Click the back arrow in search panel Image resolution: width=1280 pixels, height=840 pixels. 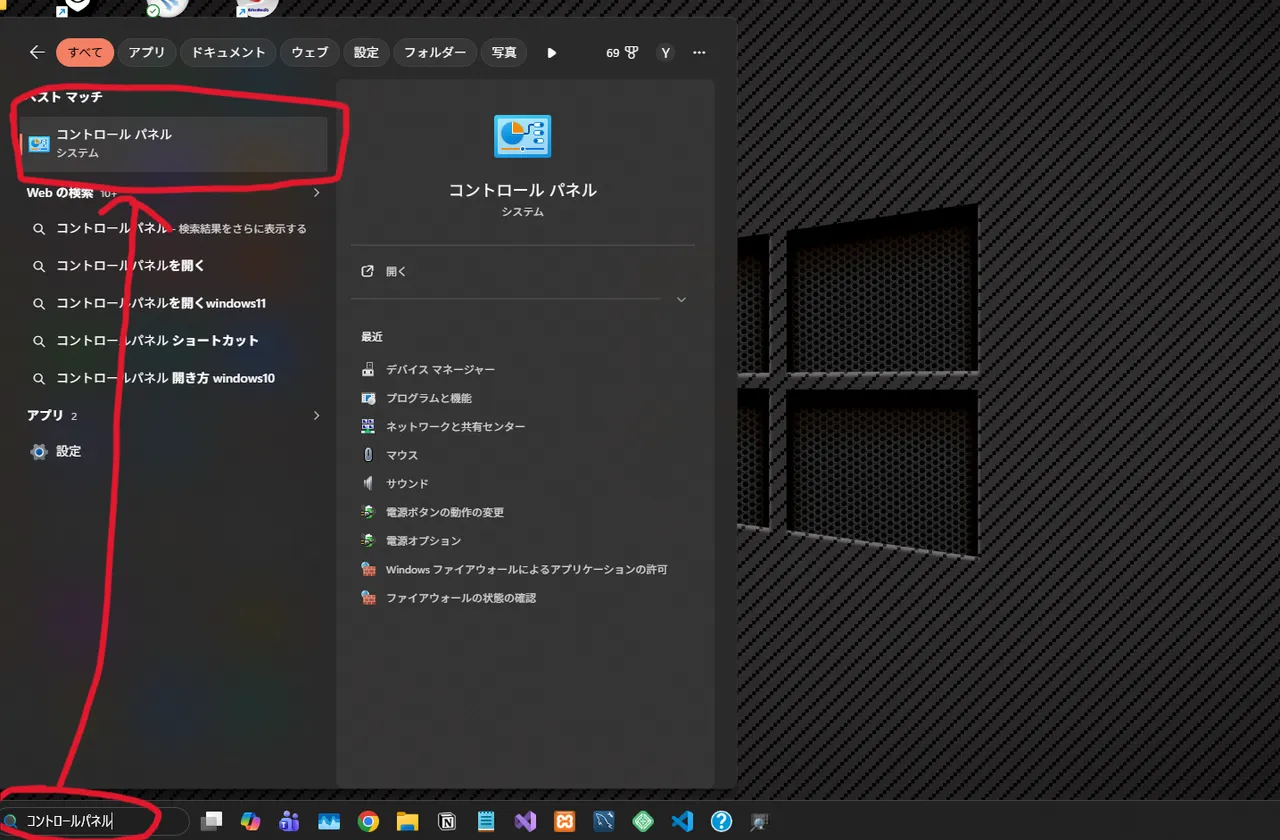pyautogui.click(x=37, y=52)
